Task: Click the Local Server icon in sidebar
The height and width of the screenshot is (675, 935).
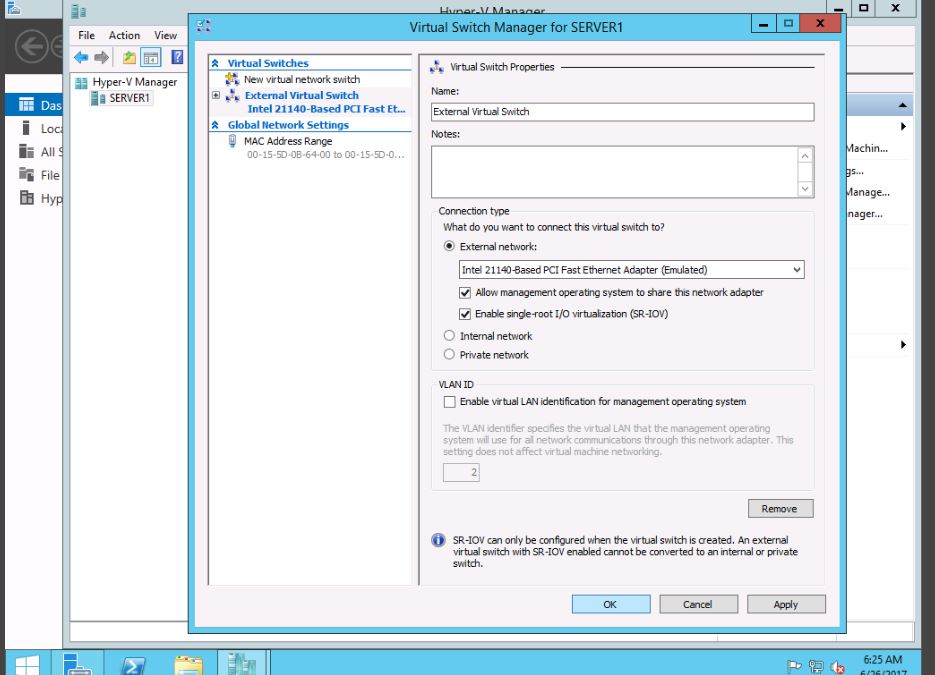Action: coord(26,128)
